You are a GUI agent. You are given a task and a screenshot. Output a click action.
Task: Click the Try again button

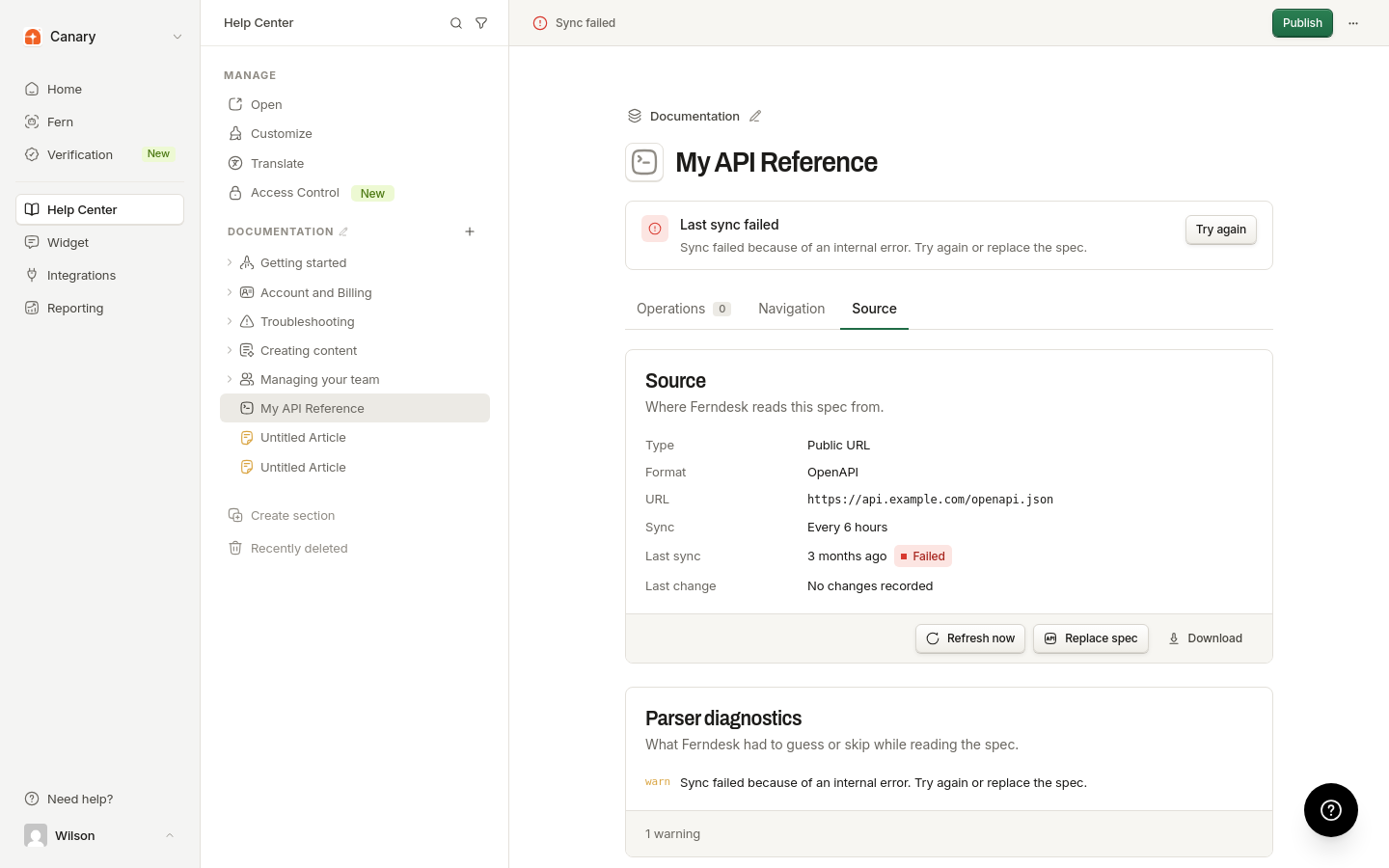point(1221,230)
